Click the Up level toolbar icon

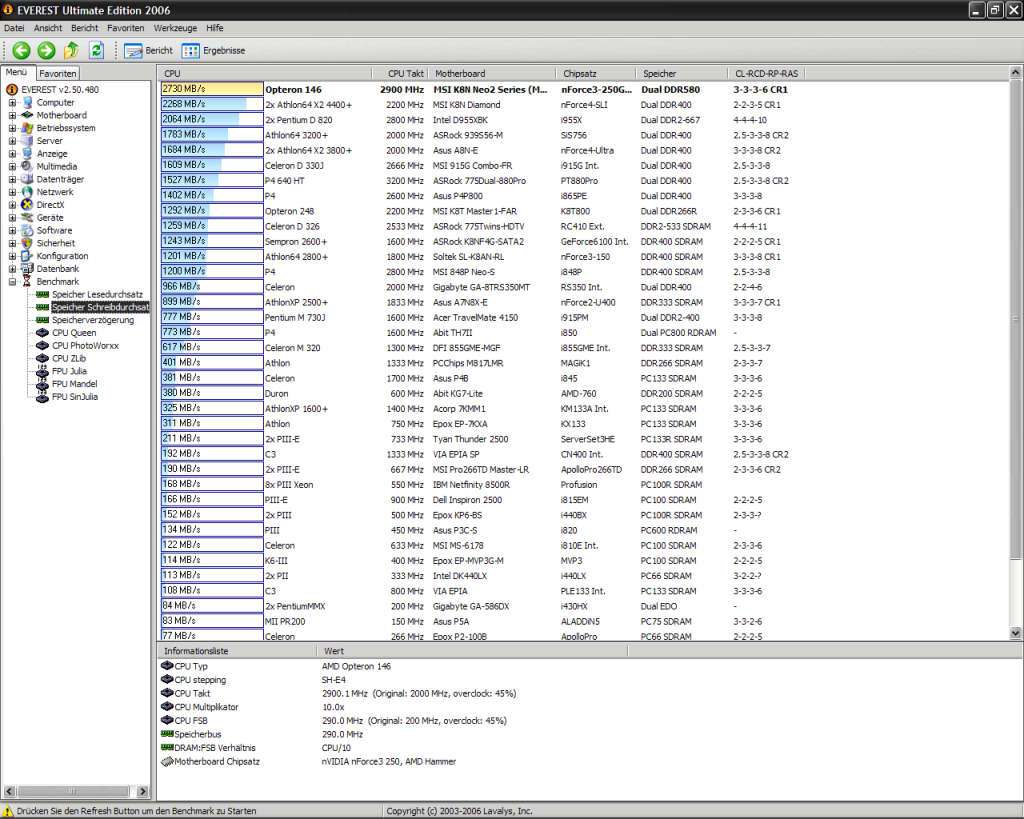(71, 50)
